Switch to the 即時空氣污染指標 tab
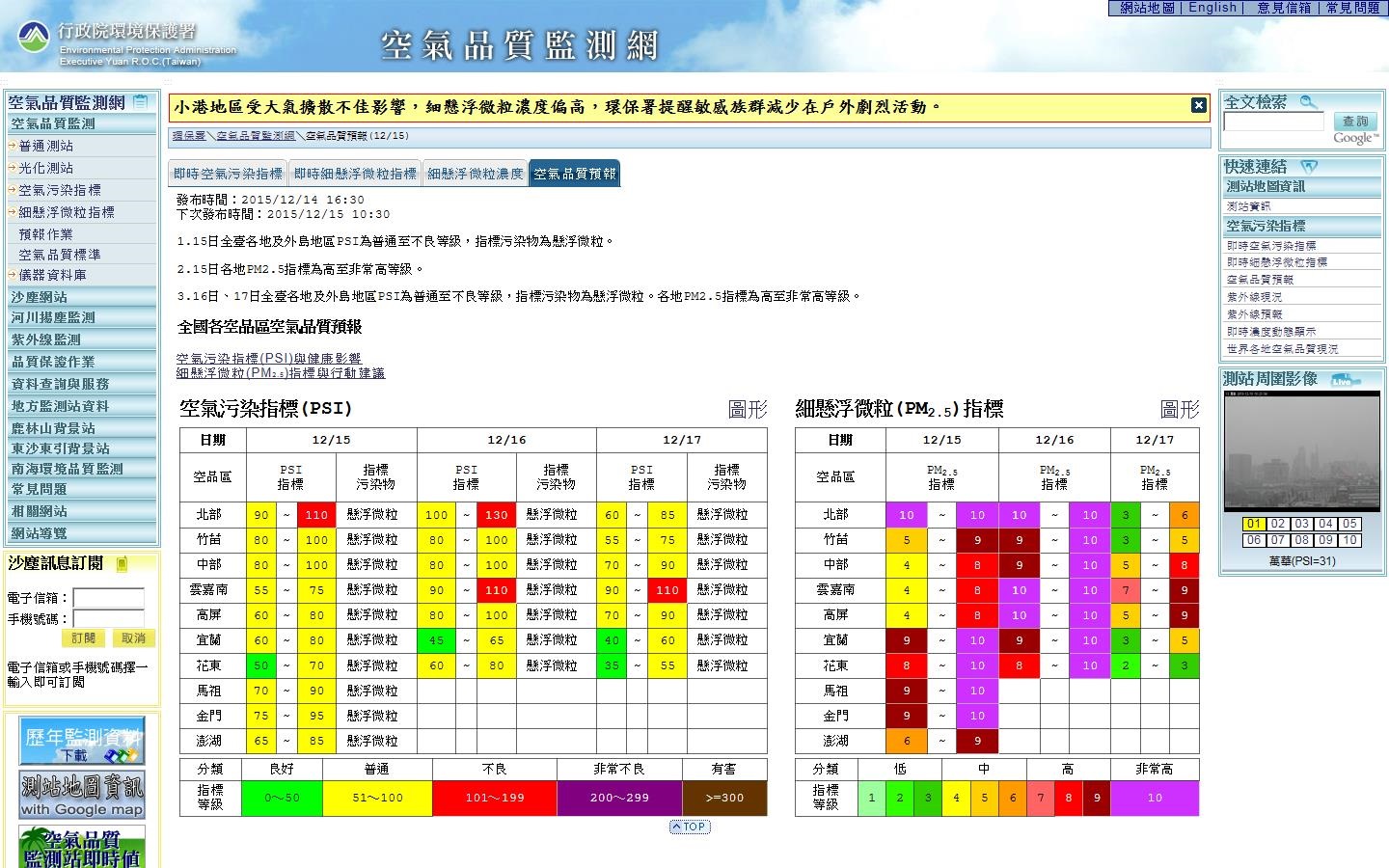Screen dimensions: 1389x868 click(228, 174)
